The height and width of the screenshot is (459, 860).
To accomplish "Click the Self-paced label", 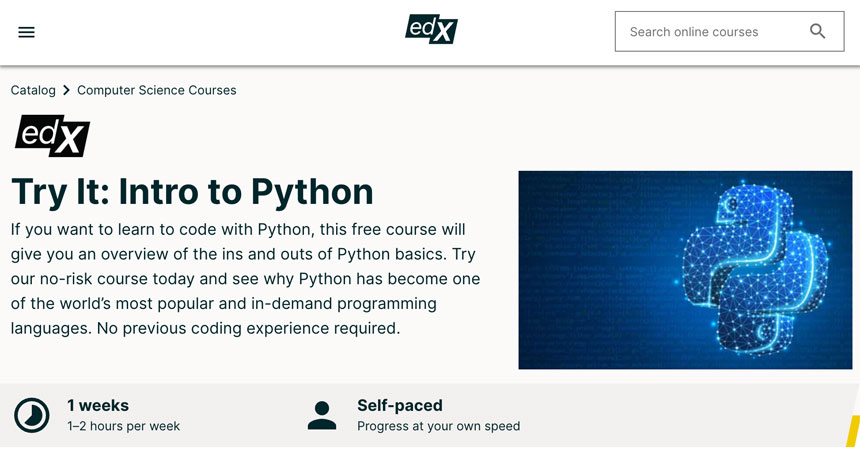I will (400, 405).
